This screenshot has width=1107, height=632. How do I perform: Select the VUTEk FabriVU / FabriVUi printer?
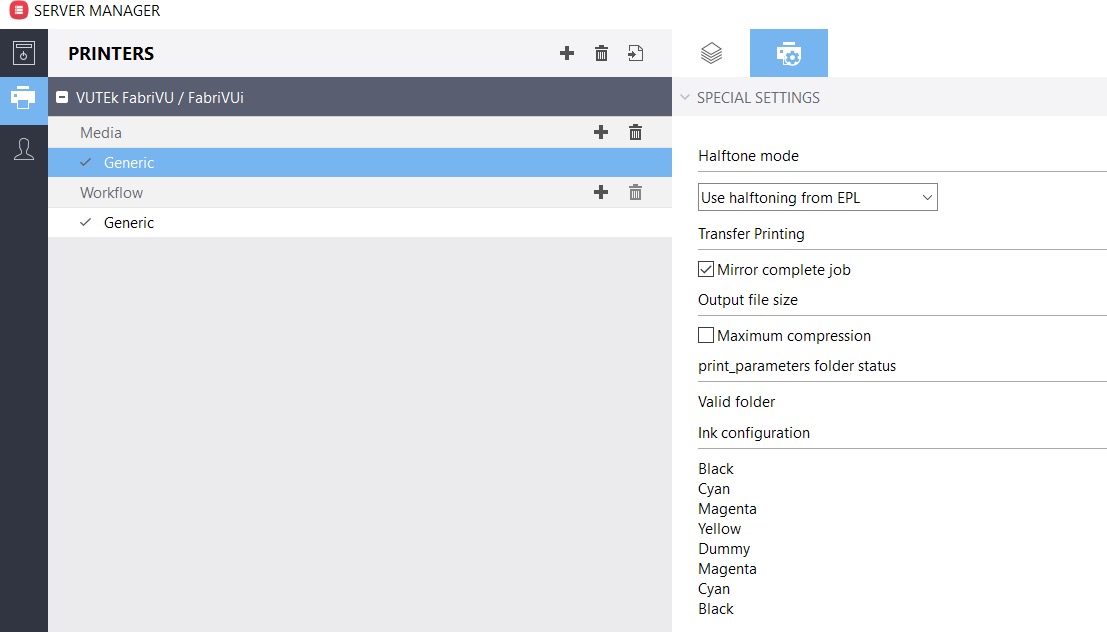point(360,97)
